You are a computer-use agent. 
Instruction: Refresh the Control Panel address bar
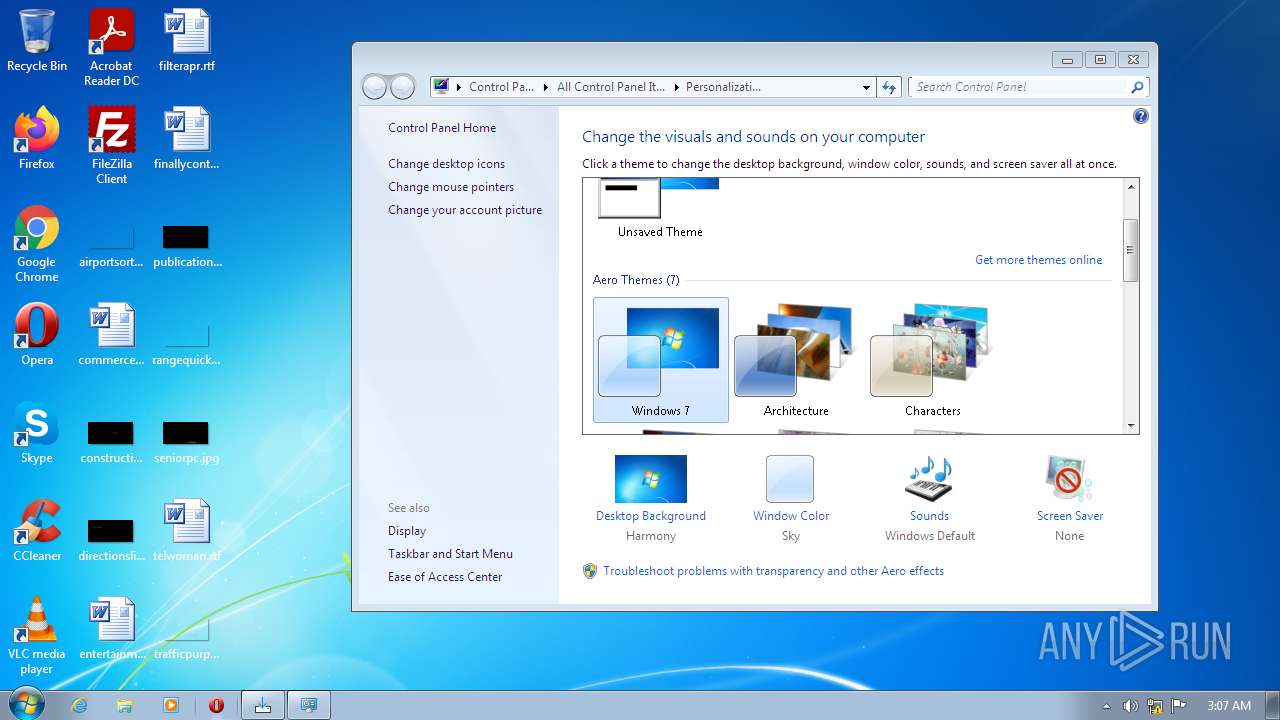click(x=889, y=87)
